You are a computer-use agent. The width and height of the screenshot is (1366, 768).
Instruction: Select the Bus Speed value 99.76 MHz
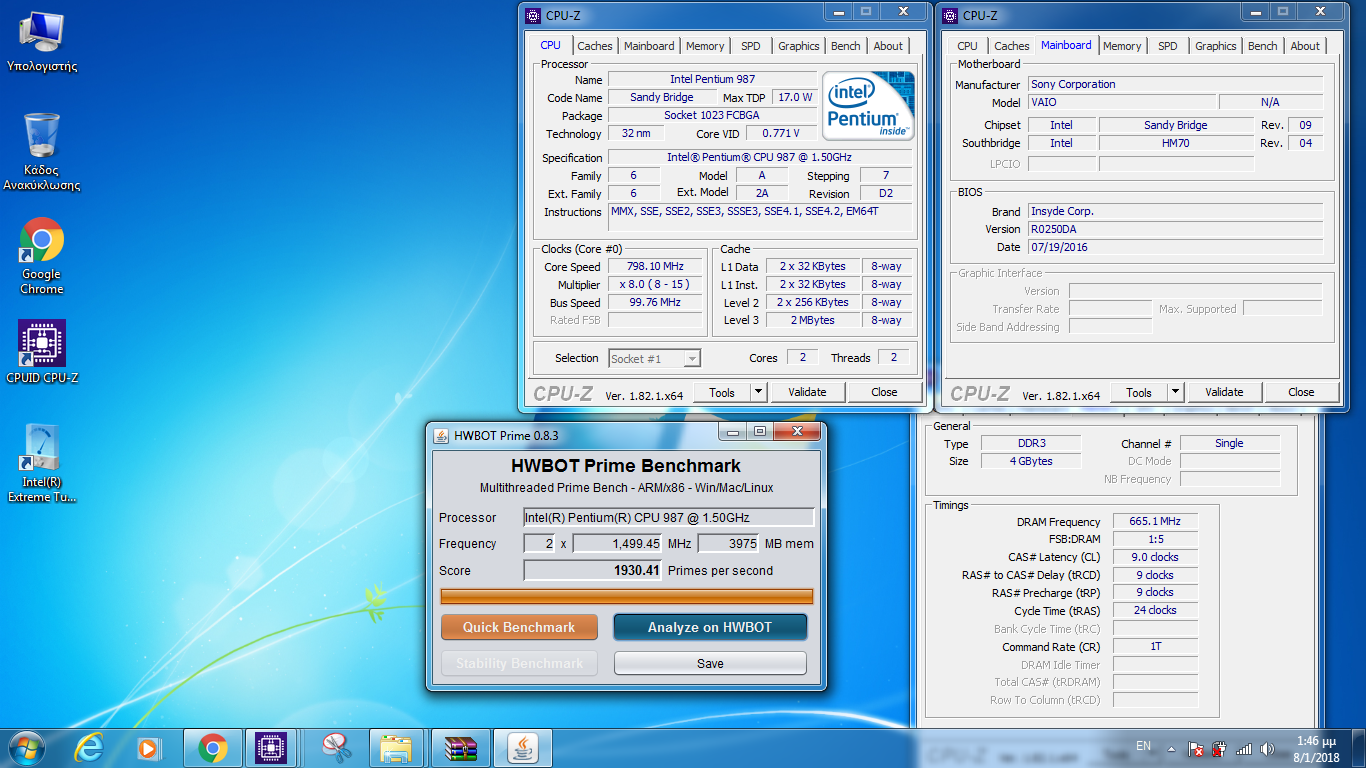click(x=655, y=303)
